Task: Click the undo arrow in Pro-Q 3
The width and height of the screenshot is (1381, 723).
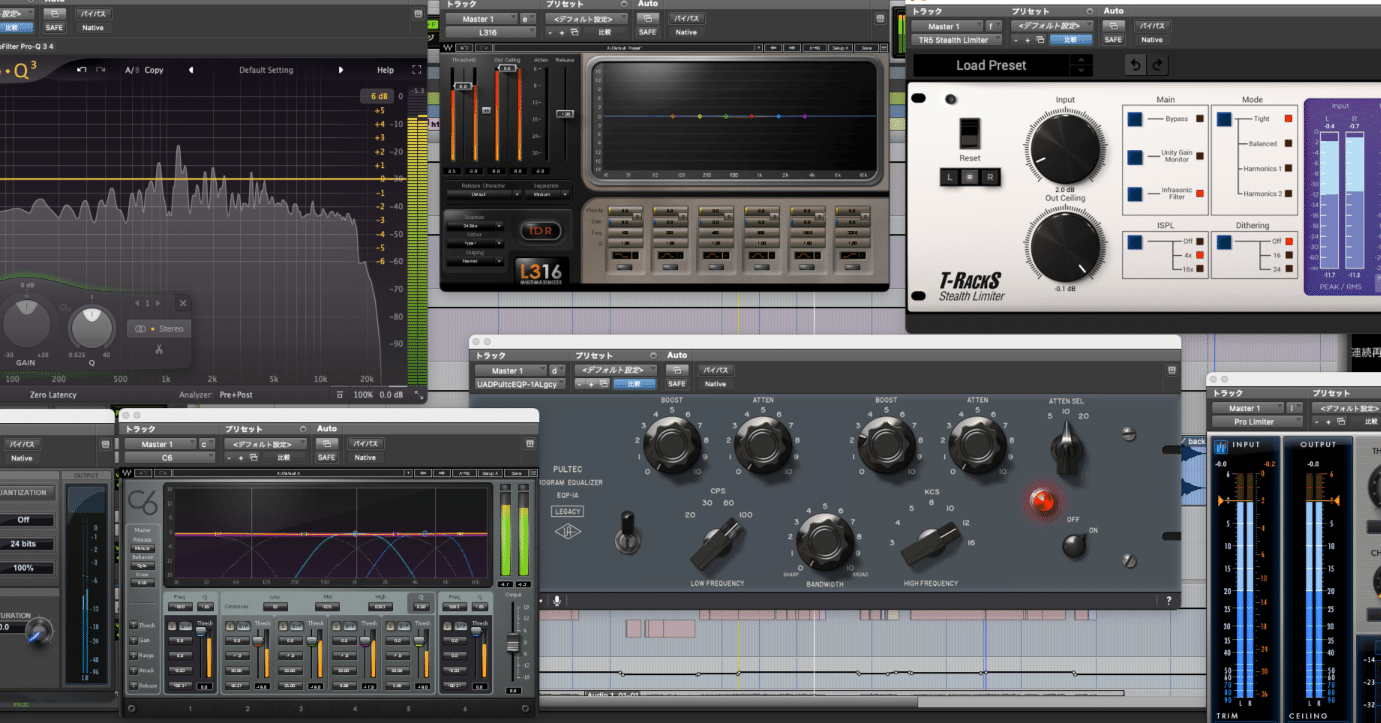Action: [x=82, y=70]
